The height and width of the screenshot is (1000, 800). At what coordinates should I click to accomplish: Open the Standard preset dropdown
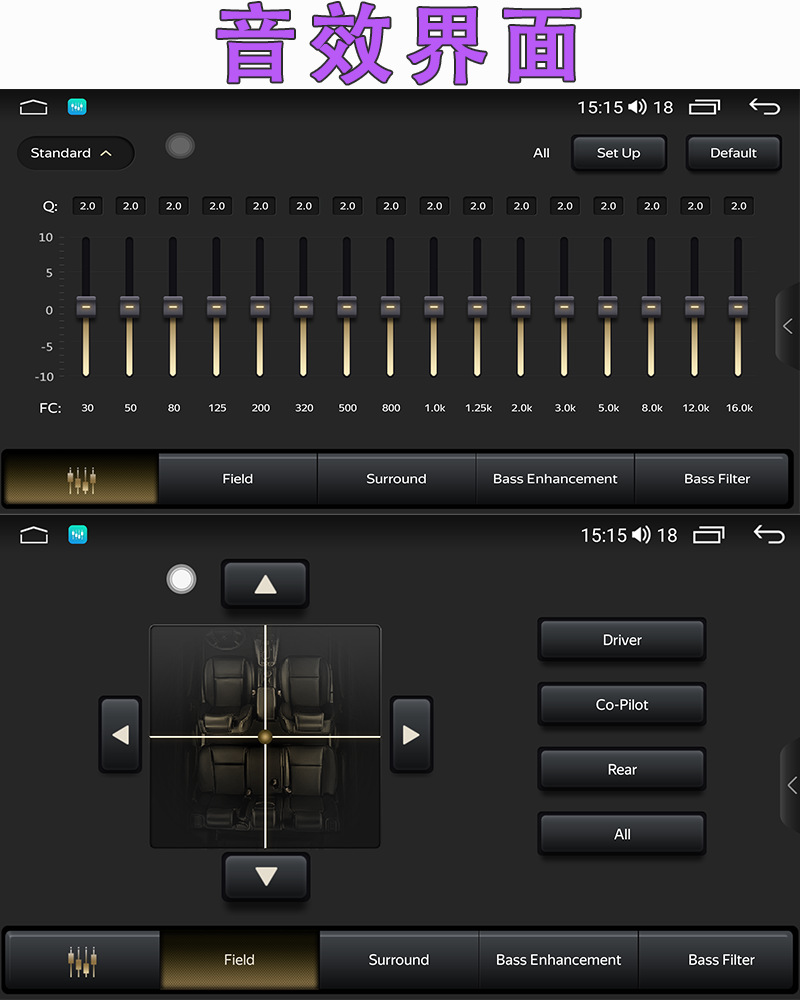coord(75,153)
